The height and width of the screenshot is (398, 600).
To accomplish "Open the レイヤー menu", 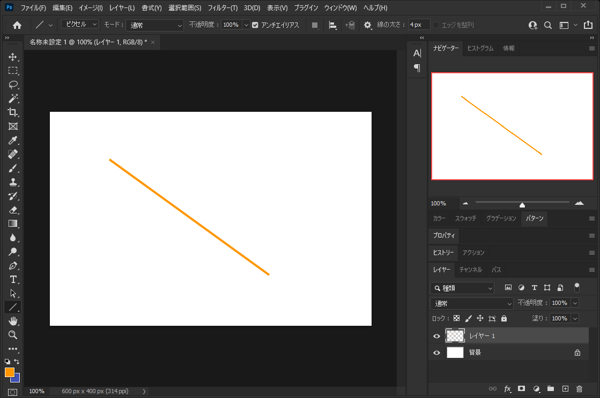I will click(122, 8).
